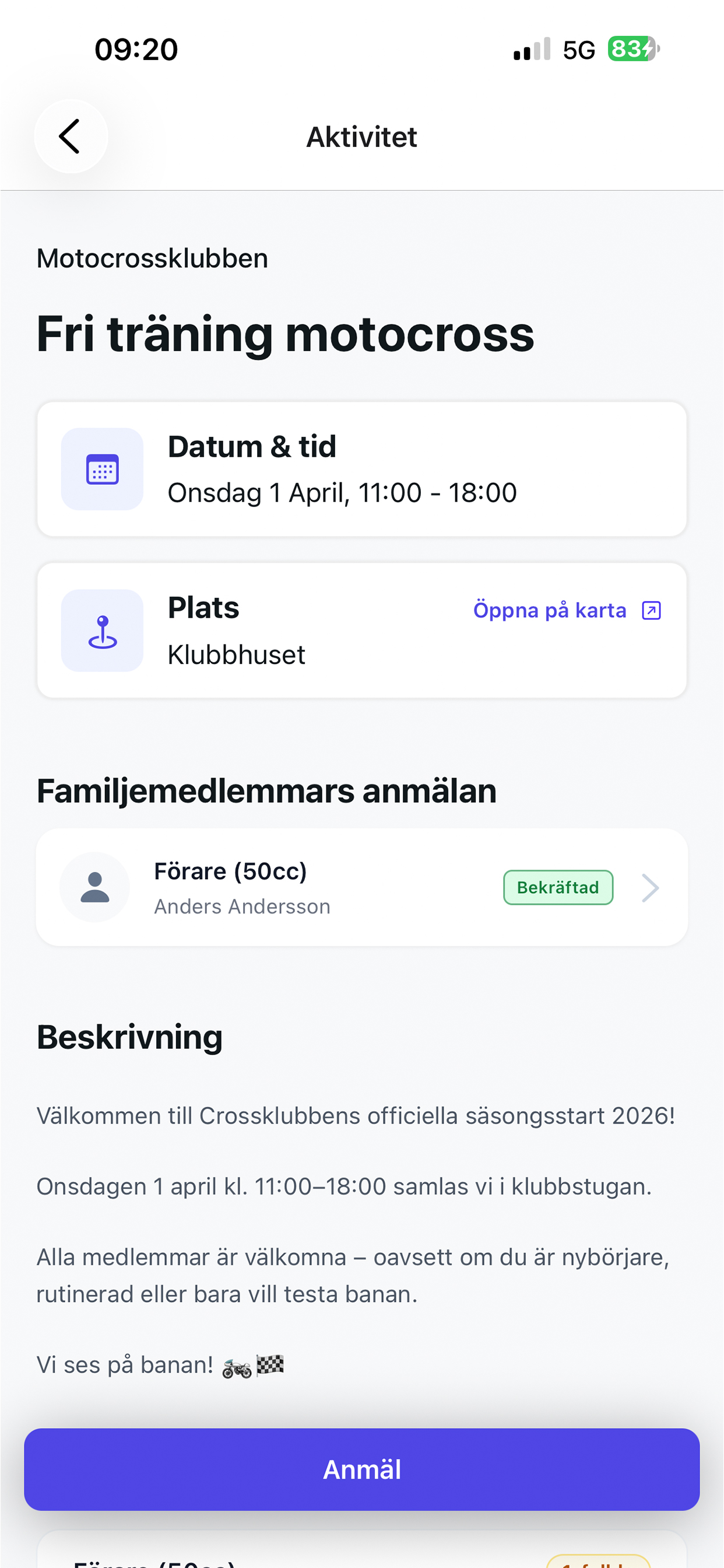The image size is (724, 1568).
Task: Tap the map pin icon in Plats
Action: pyautogui.click(x=102, y=631)
